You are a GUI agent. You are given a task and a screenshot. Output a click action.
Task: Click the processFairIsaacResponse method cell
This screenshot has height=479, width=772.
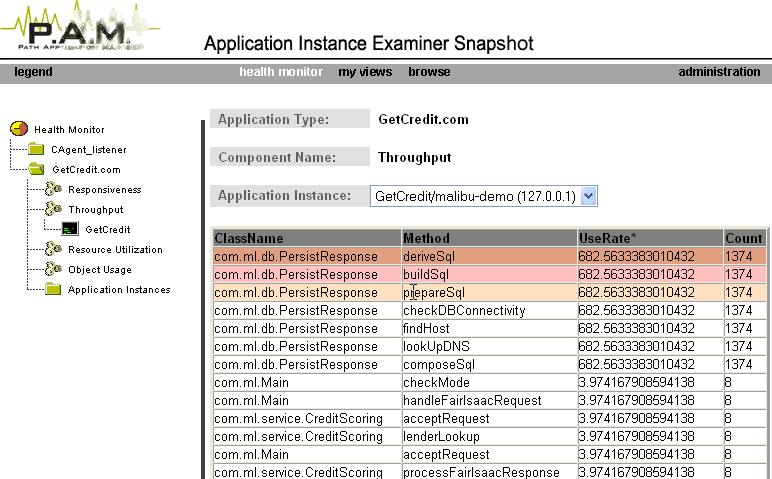tap(489, 472)
